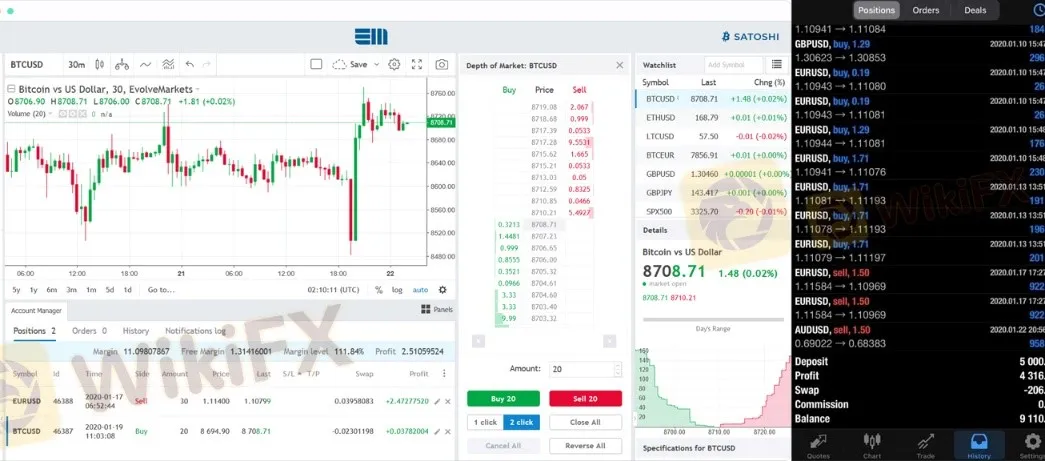Image resolution: width=1045 pixels, height=461 pixels.
Task: Select the chart layout square icon
Action: click(317, 65)
